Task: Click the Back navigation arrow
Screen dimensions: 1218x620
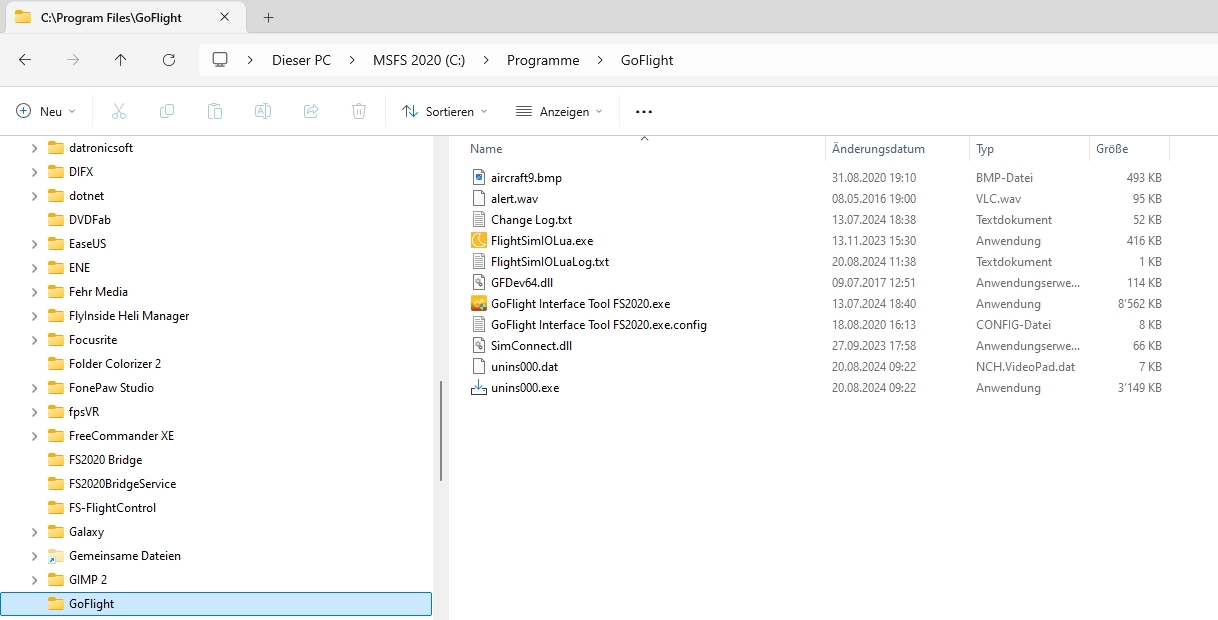Action: pos(25,60)
